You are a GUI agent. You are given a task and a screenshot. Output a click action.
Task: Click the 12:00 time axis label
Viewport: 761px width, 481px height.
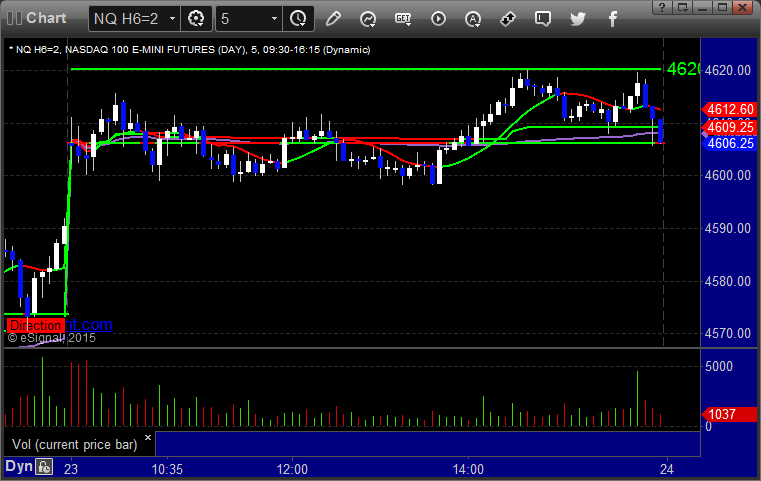[292, 469]
